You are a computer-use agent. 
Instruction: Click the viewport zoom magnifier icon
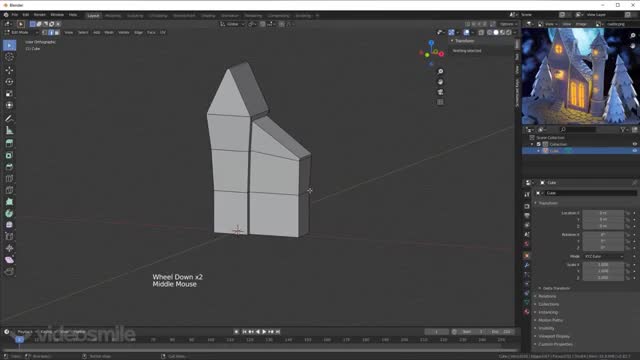tap(440, 71)
